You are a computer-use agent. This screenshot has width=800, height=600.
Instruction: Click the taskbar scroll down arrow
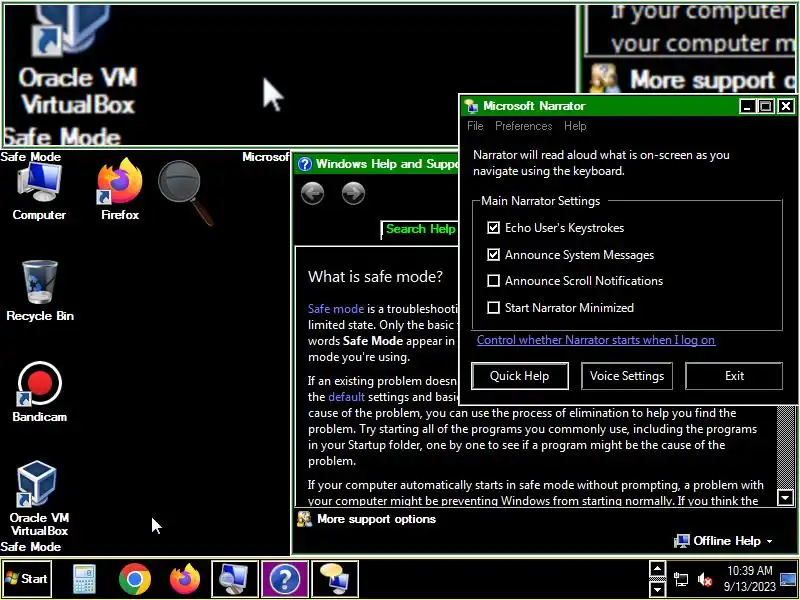(x=657, y=588)
